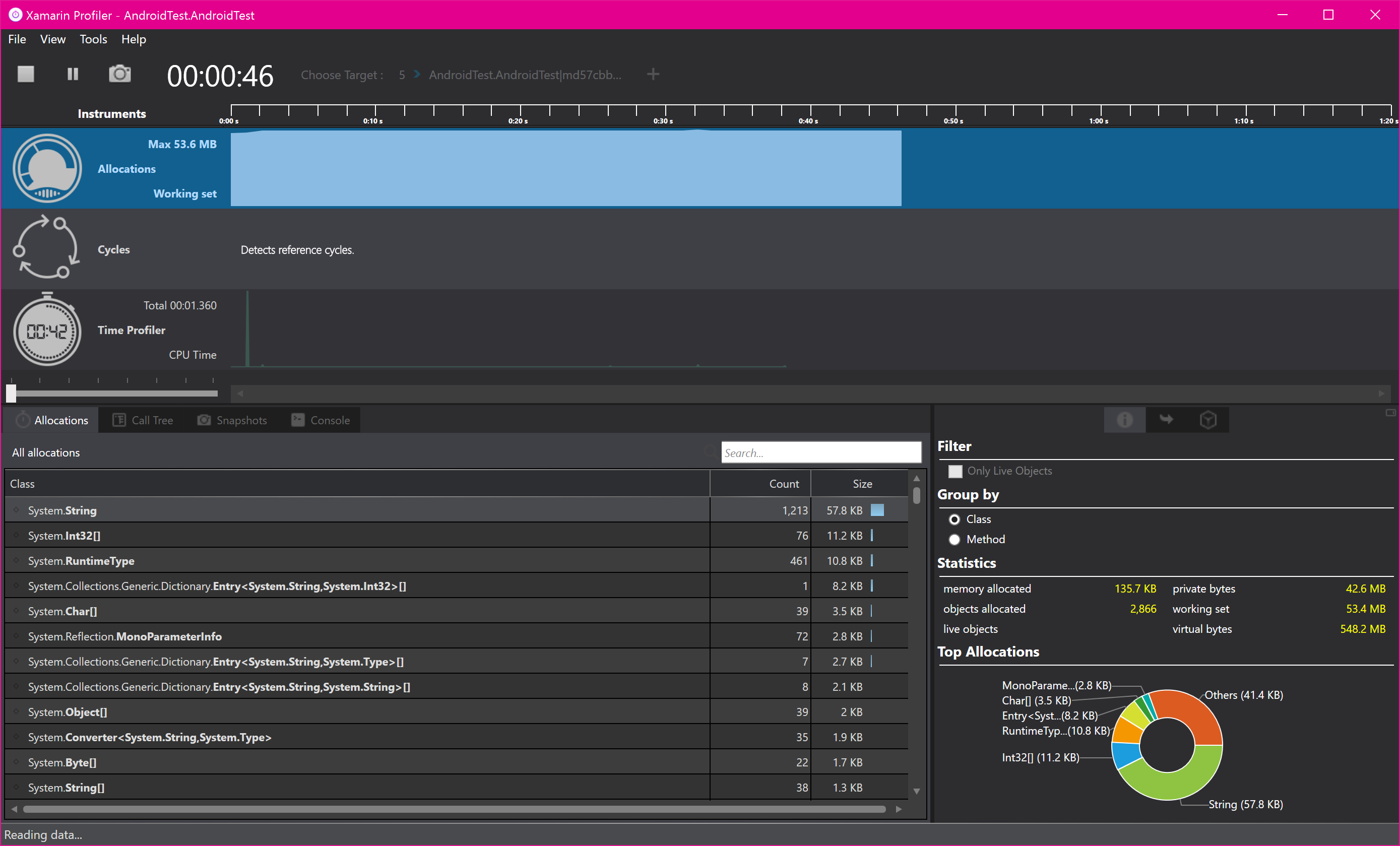1400x846 pixels.
Task: Click the stop profiling button
Action: (26, 74)
